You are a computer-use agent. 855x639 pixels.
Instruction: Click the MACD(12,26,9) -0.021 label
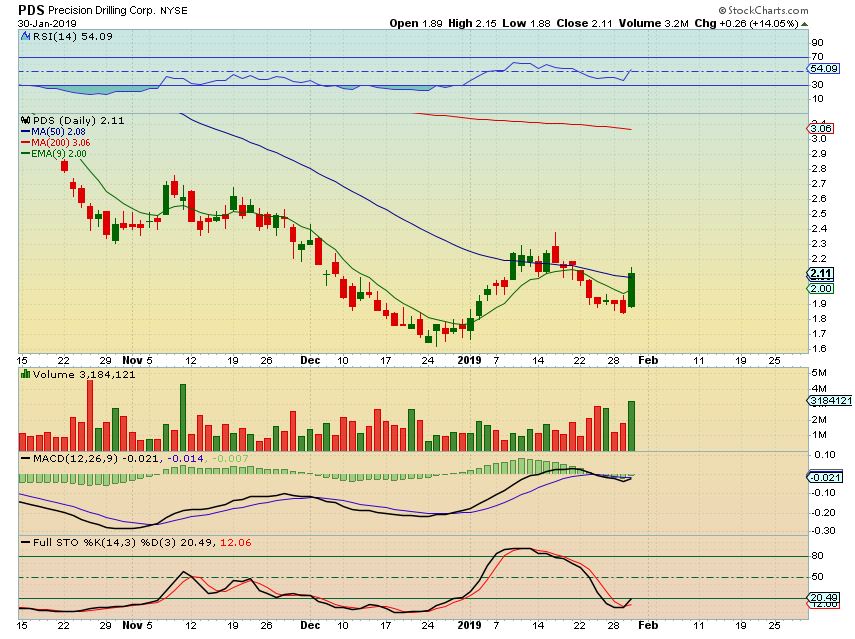click(96, 459)
